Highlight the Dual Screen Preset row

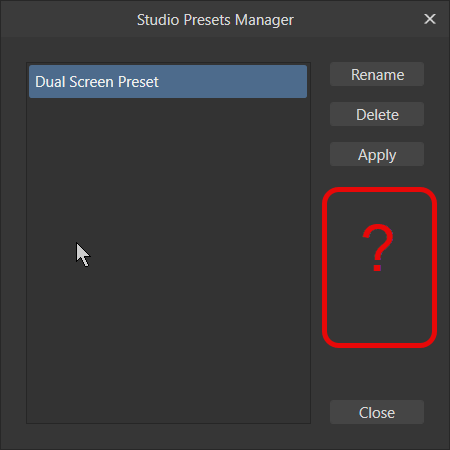(x=168, y=82)
